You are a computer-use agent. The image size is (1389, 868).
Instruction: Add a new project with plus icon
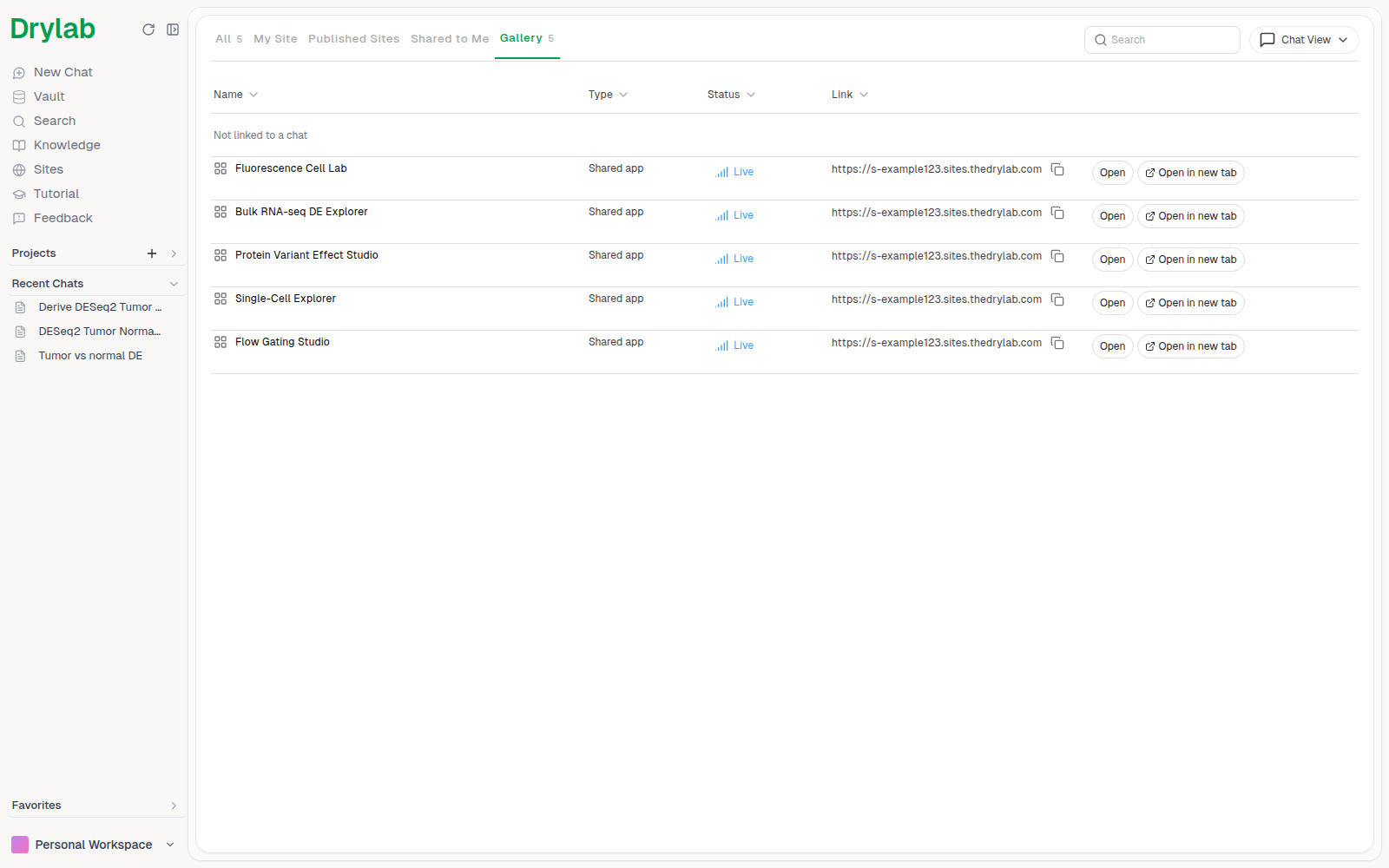152,253
